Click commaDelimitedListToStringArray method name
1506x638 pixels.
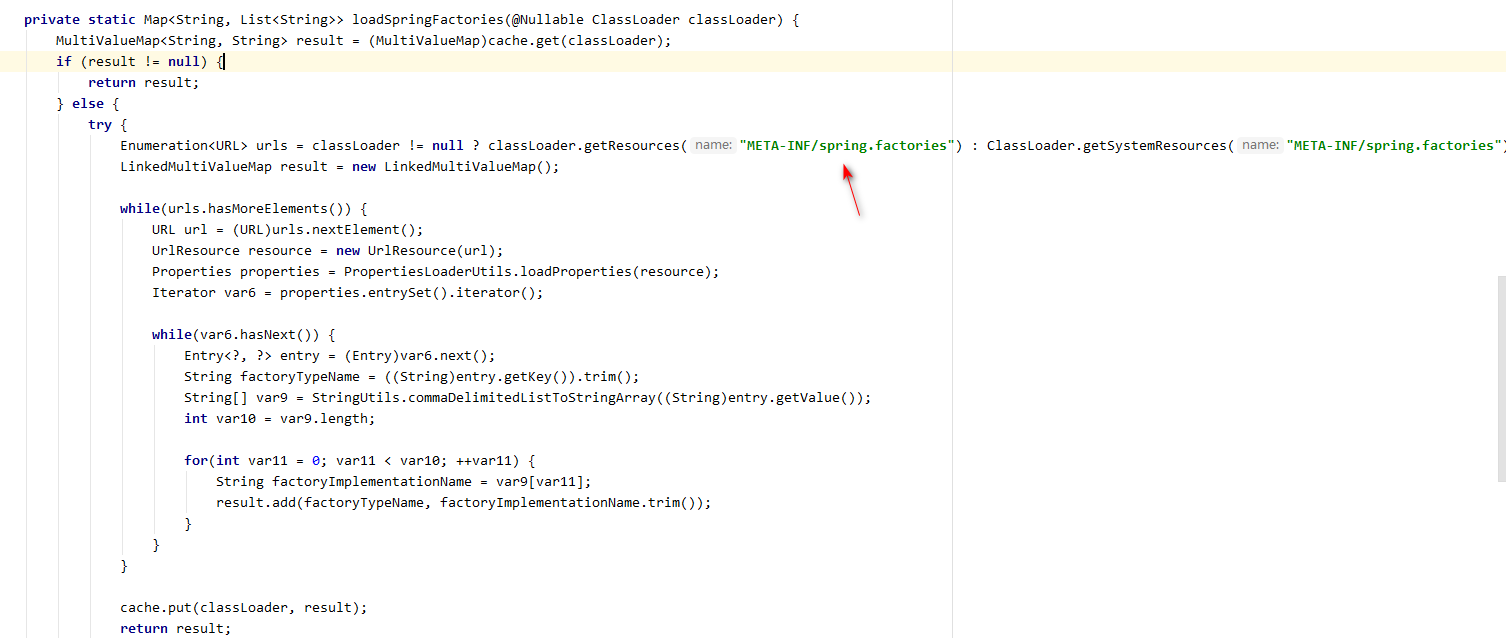tap(528, 397)
